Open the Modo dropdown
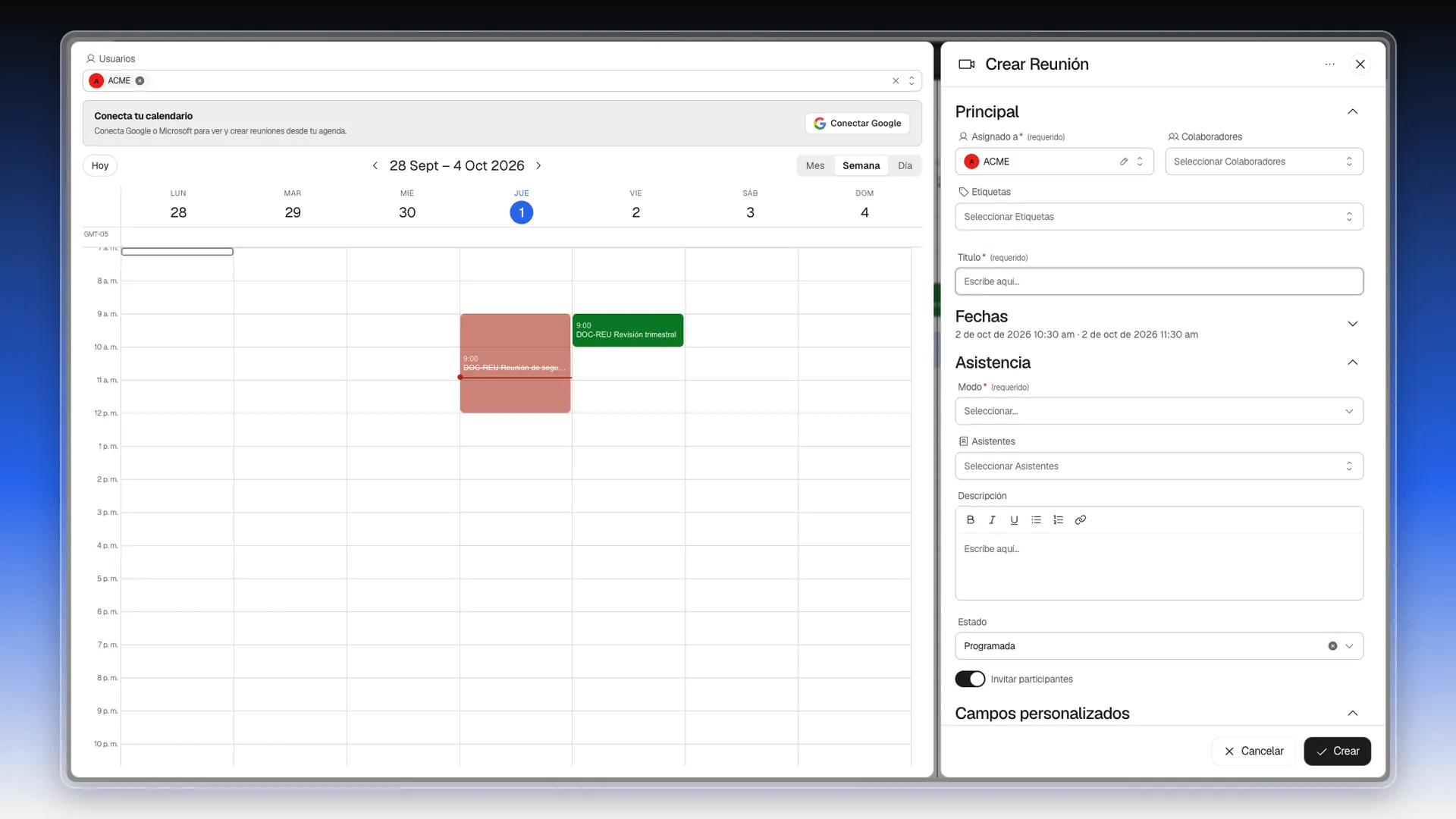The width and height of the screenshot is (1456, 819). pyautogui.click(x=1159, y=411)
